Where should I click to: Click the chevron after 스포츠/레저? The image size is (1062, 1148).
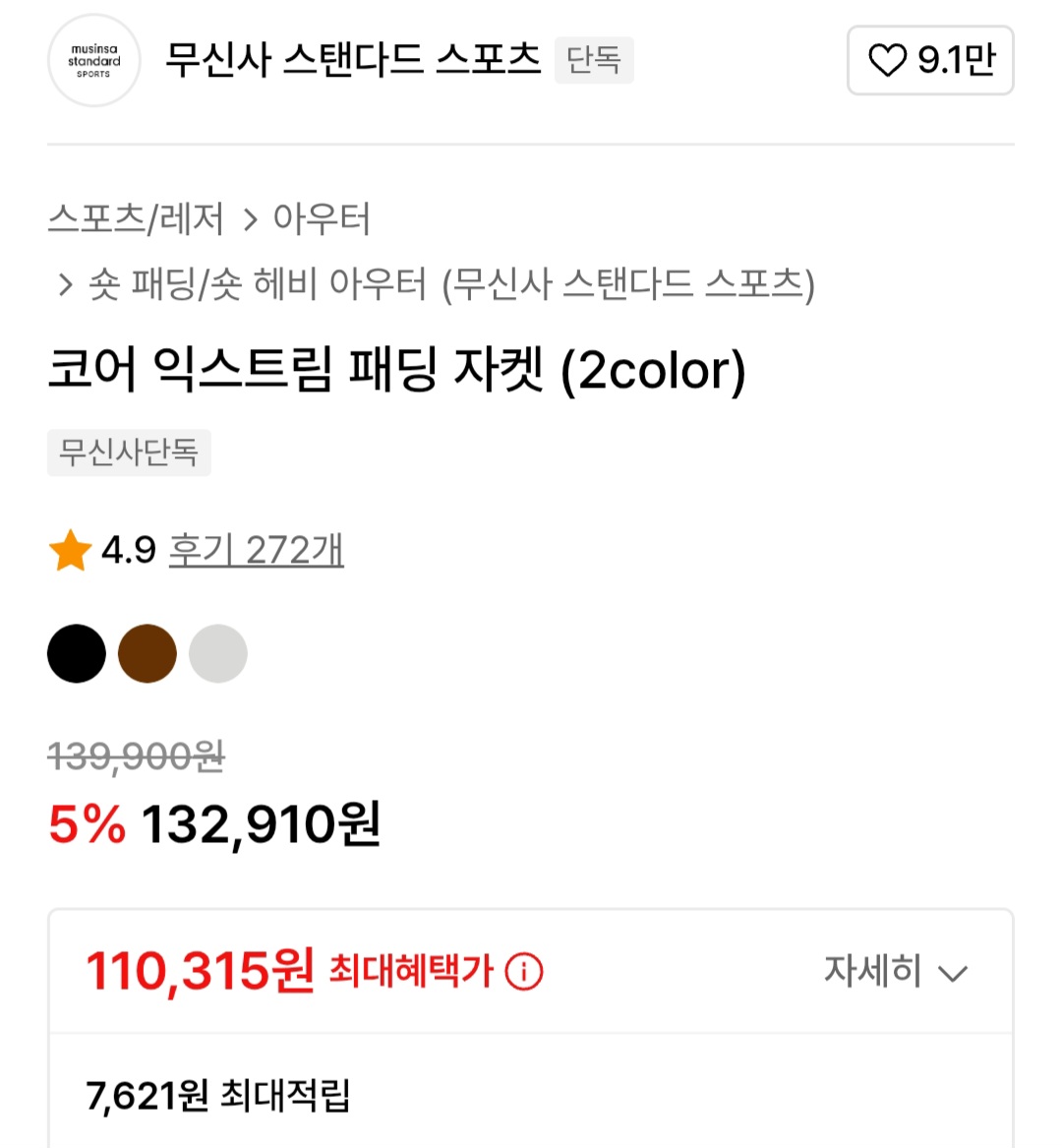250,219
